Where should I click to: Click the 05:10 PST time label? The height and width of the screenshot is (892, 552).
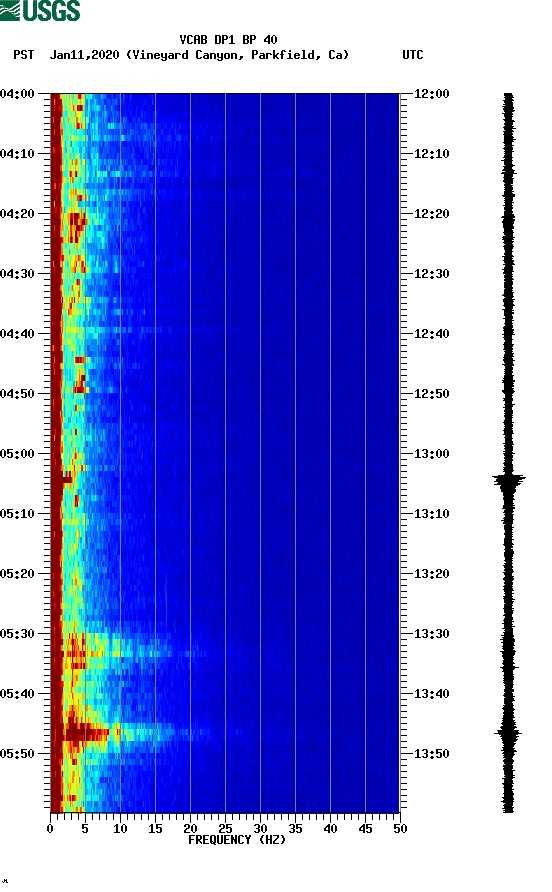(17, 514)
